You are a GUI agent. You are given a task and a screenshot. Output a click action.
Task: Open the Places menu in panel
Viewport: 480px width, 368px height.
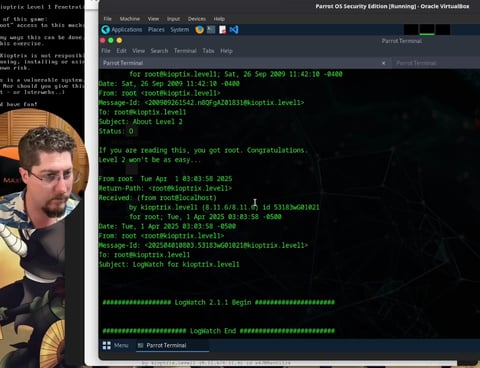[156, 30]
